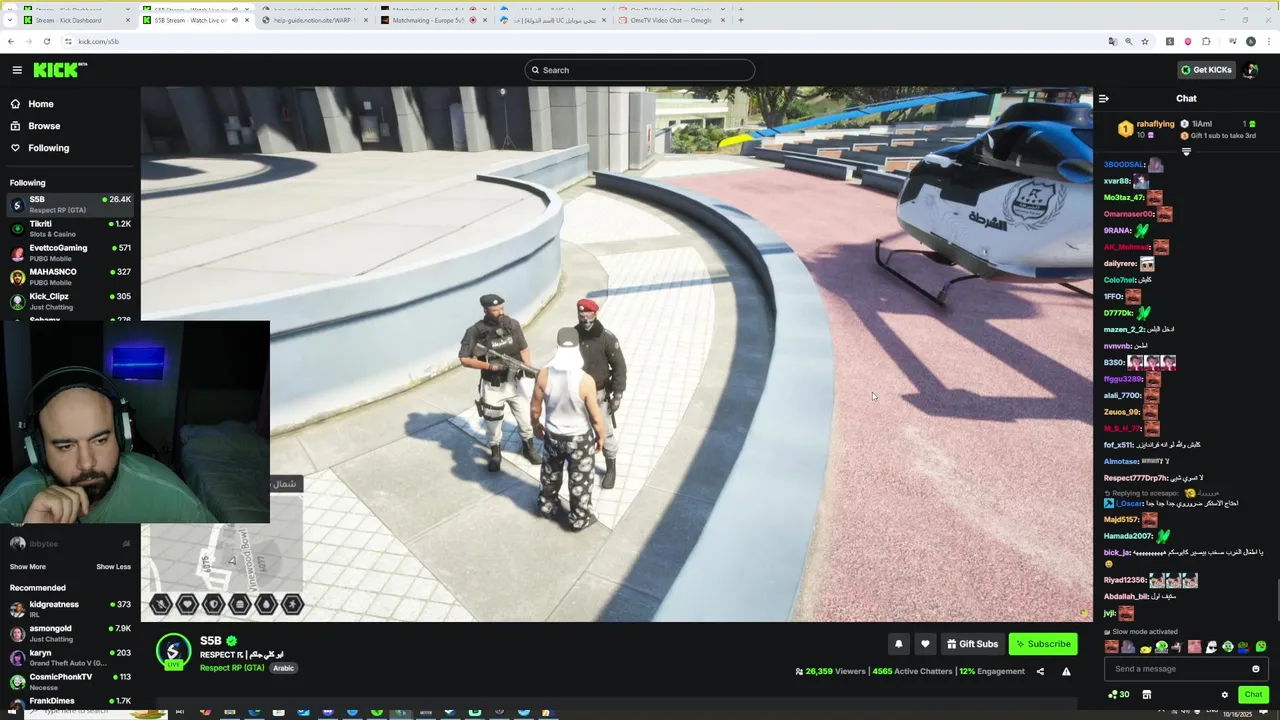The image size is (1280, 720).
Task: Share the stream via share icon
Action: [1040, 672]
